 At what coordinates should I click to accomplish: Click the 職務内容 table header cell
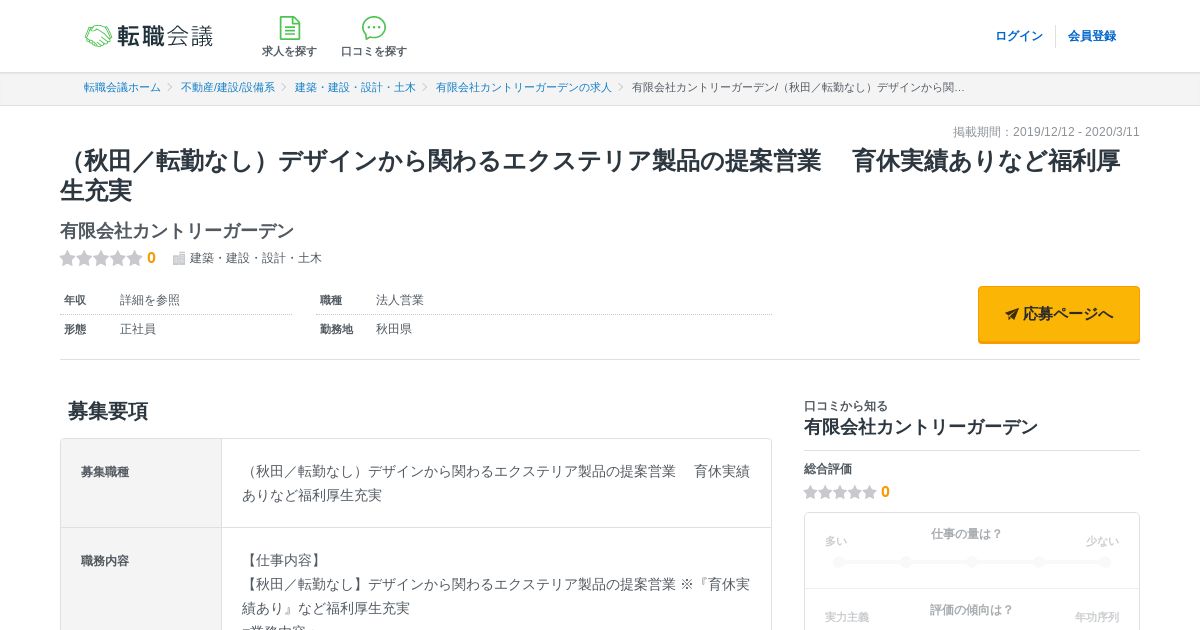141,579
